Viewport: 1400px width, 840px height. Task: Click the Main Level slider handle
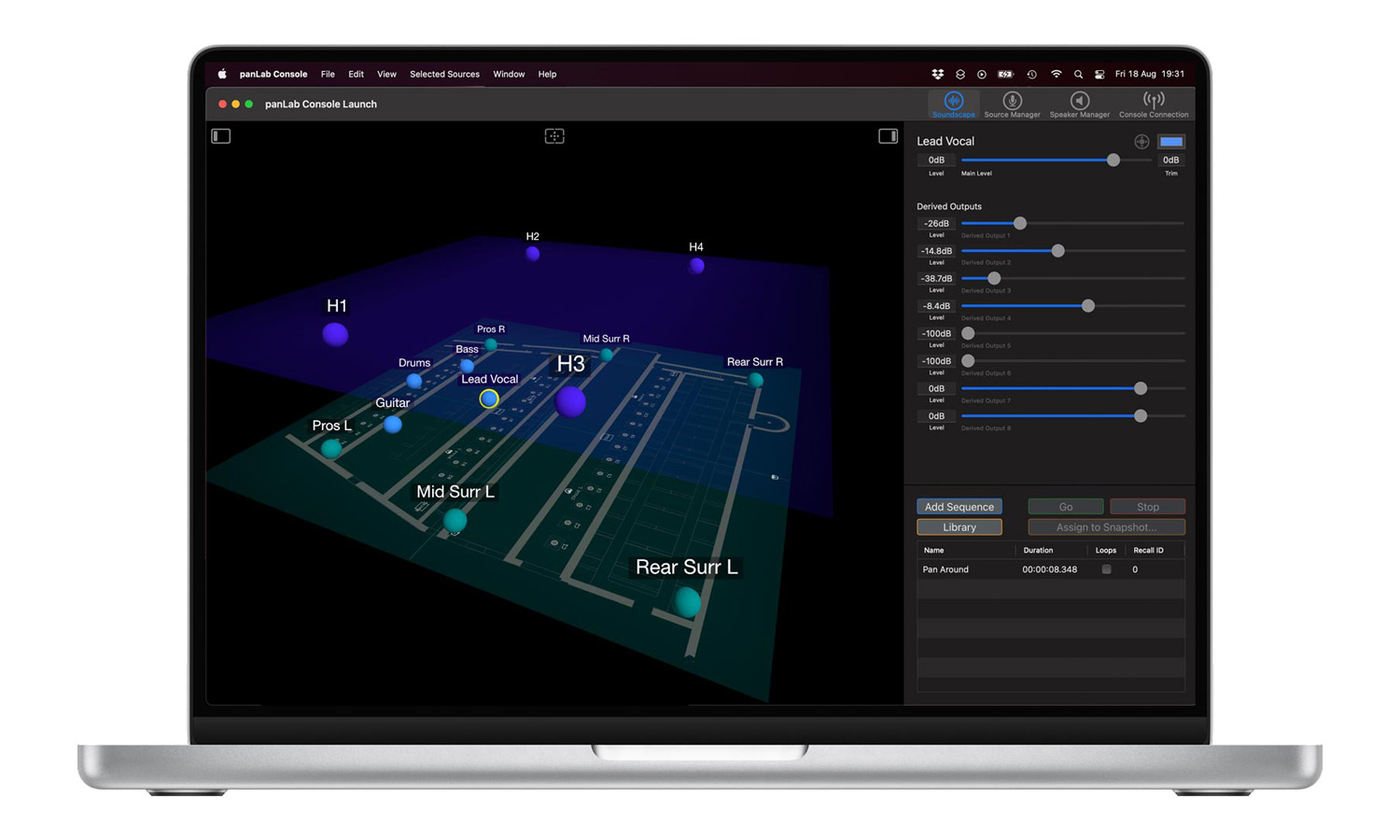coord(1113,161)
